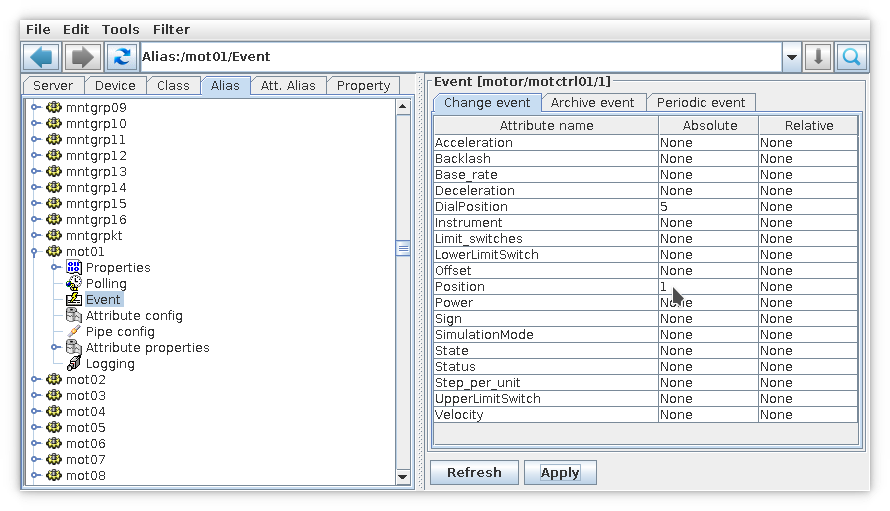The width and height of the screenshot is (890, 511).
Task: Expand the mot02 tree node
Action: click(x=35, y=379)
